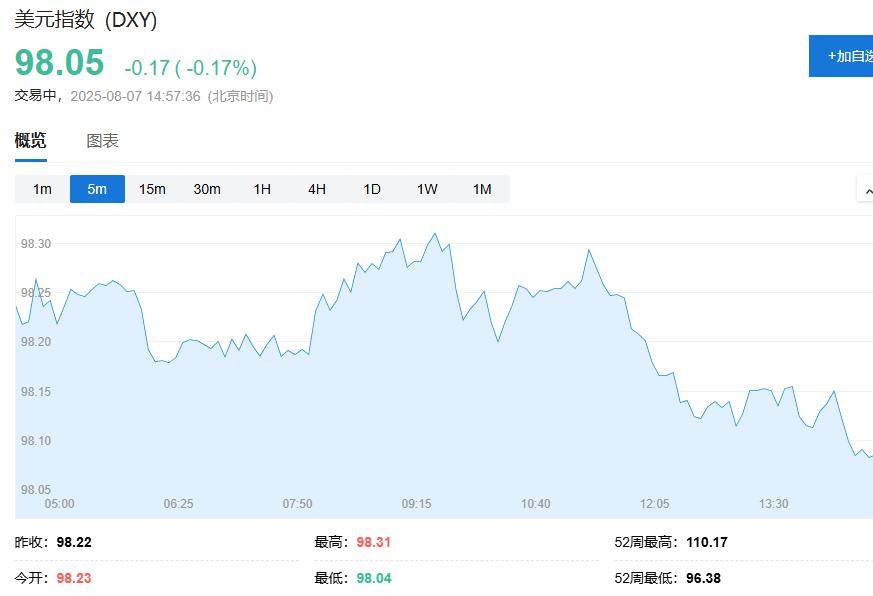Switch the chart to 1M interval
Image resolution: width=873 pixels, height=596 pixels.
click(481, 189)
